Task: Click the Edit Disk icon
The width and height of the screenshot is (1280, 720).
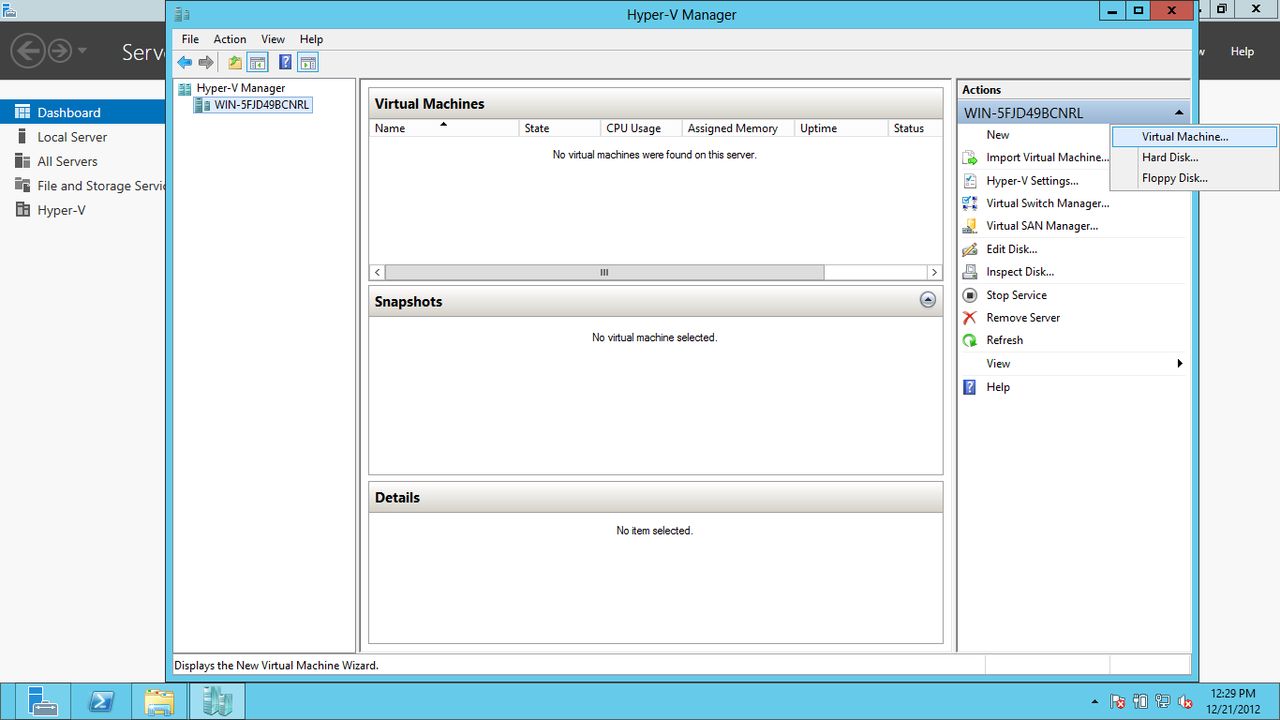Action: 969,249
